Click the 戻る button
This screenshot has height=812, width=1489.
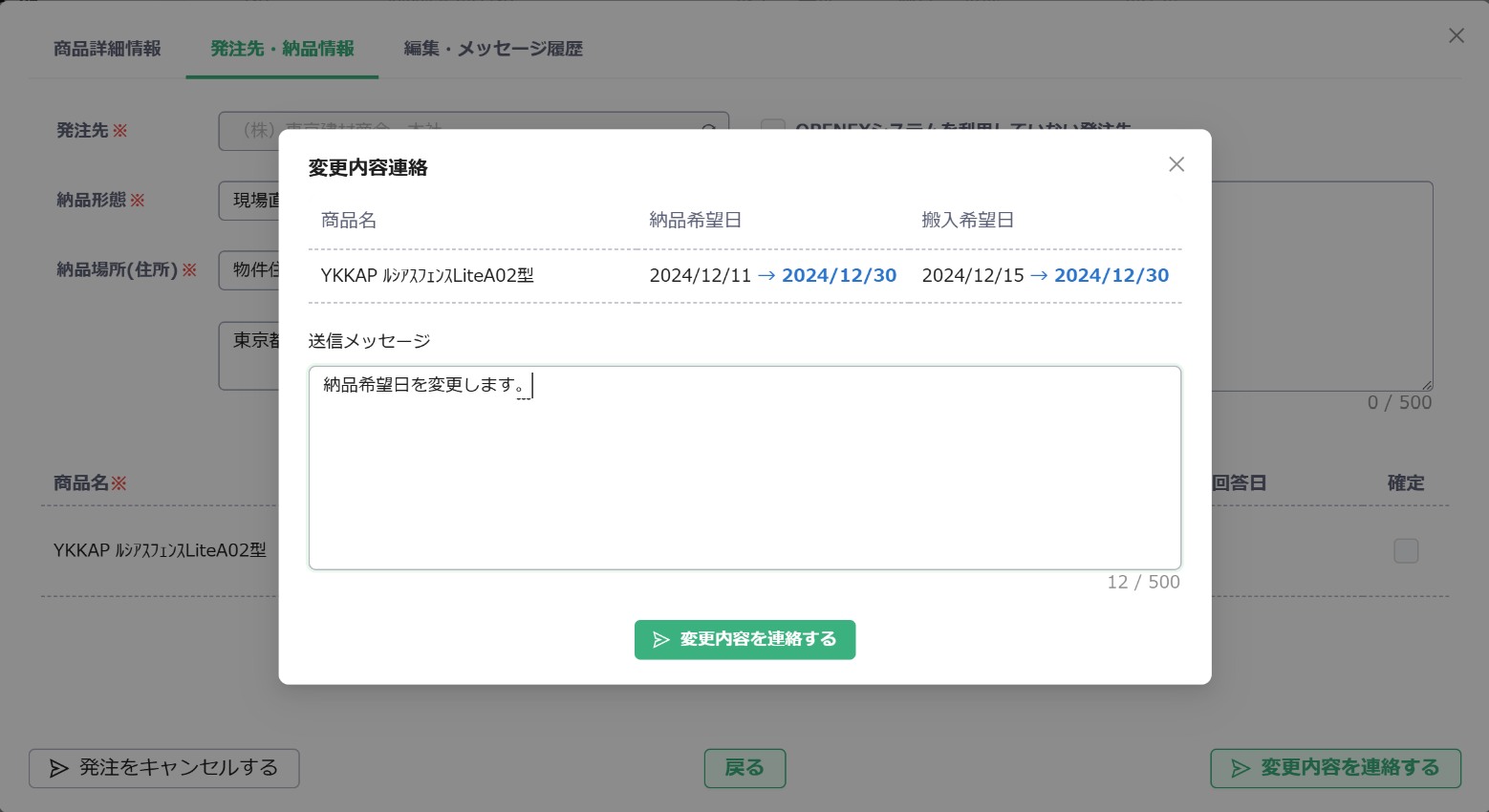tap(744, 768)
